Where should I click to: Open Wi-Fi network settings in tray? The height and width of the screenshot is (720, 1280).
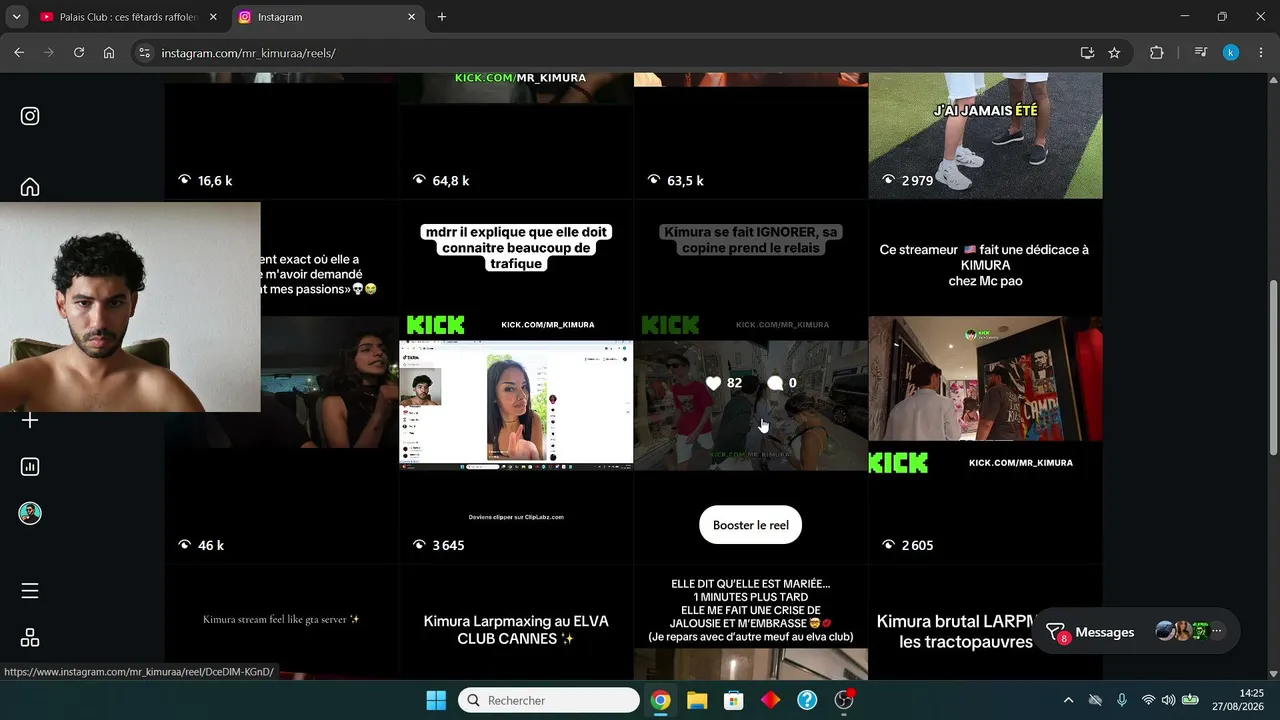pyautogui.click(x=1148, y=700)
